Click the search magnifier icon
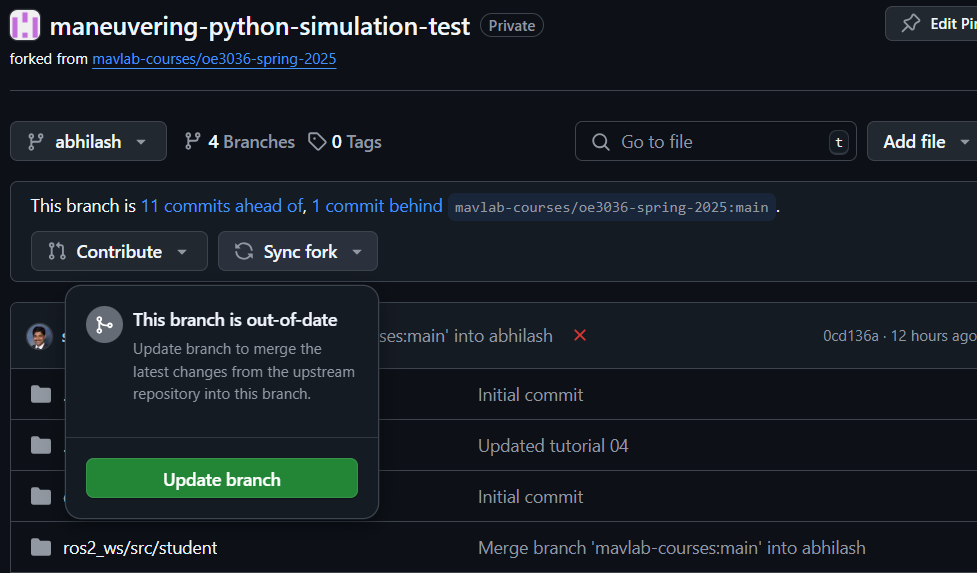977x573 pixels. [x=600, y=142]
